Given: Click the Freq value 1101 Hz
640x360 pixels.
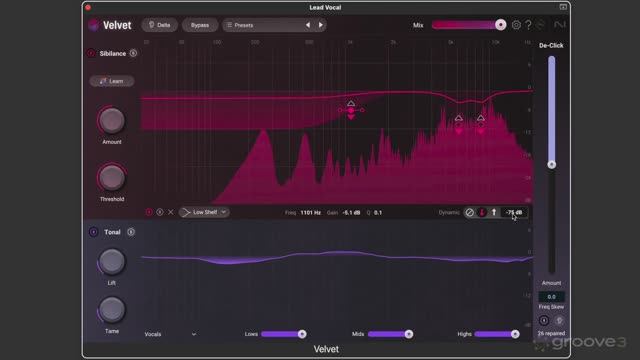Looking at the screenshot, I should (311, 213).
